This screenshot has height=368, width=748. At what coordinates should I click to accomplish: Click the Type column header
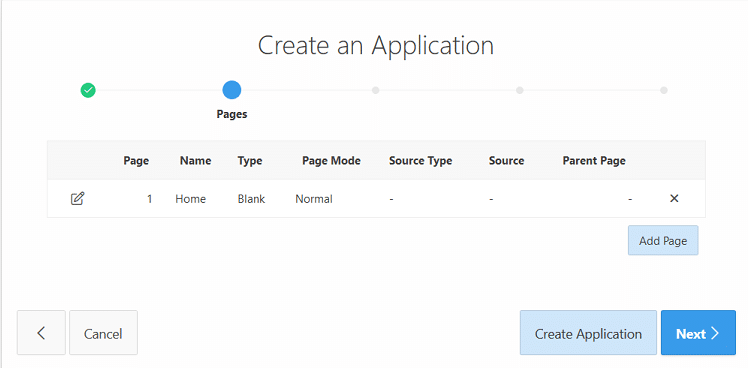point(250,161)
